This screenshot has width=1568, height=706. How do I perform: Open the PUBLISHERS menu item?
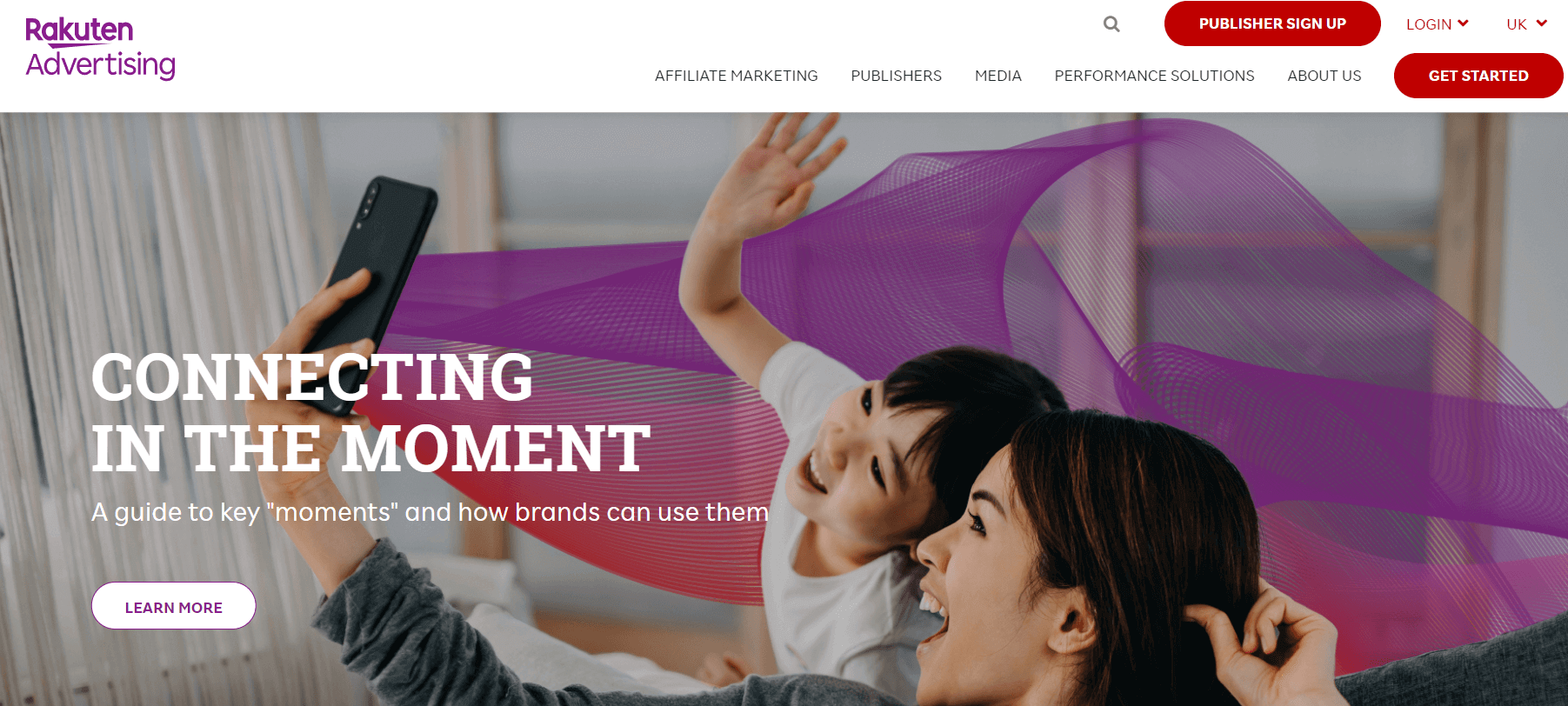tap(896, 76)
